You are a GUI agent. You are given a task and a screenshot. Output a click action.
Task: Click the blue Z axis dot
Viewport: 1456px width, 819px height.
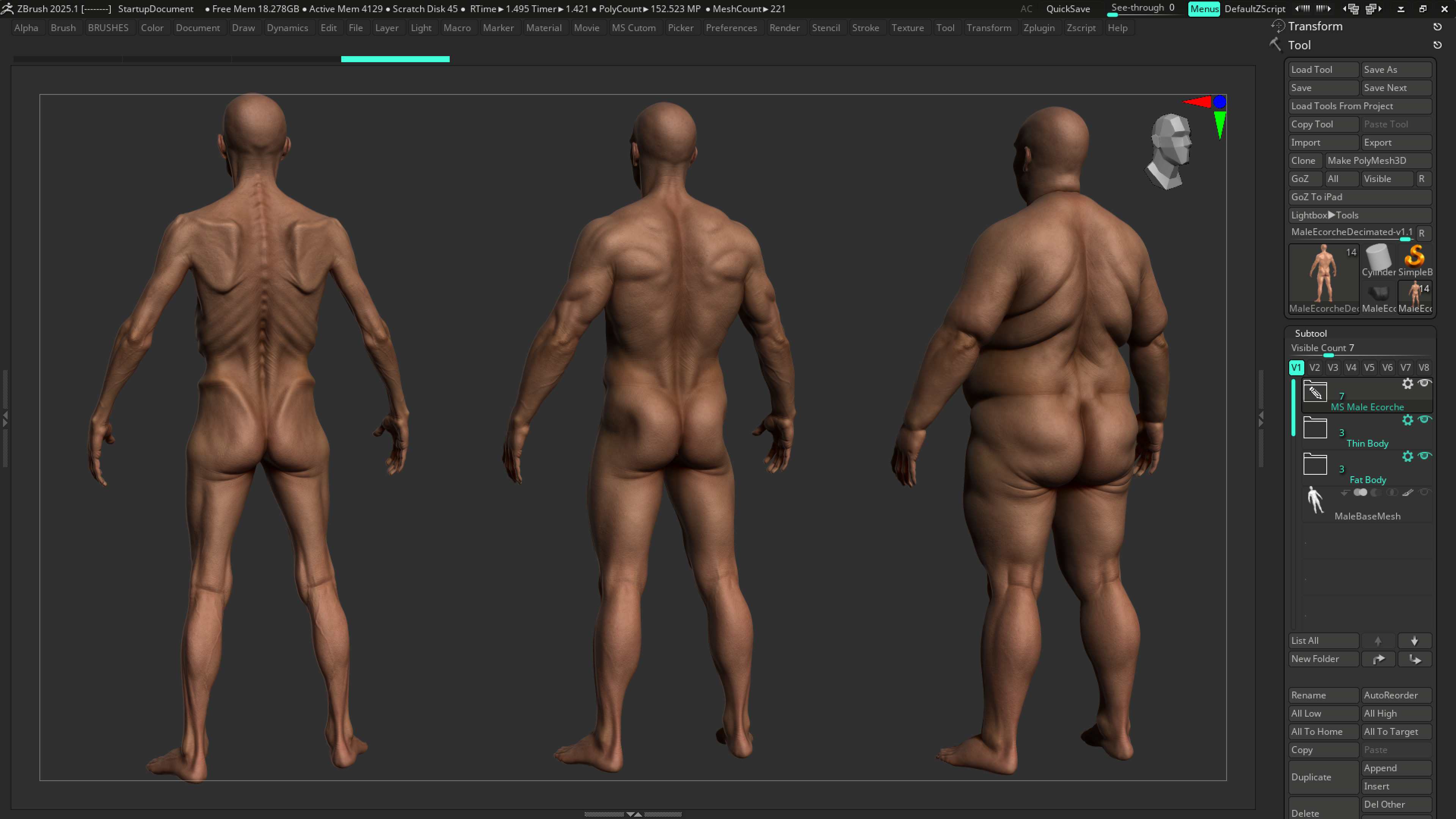click(x=1220, y=102)
